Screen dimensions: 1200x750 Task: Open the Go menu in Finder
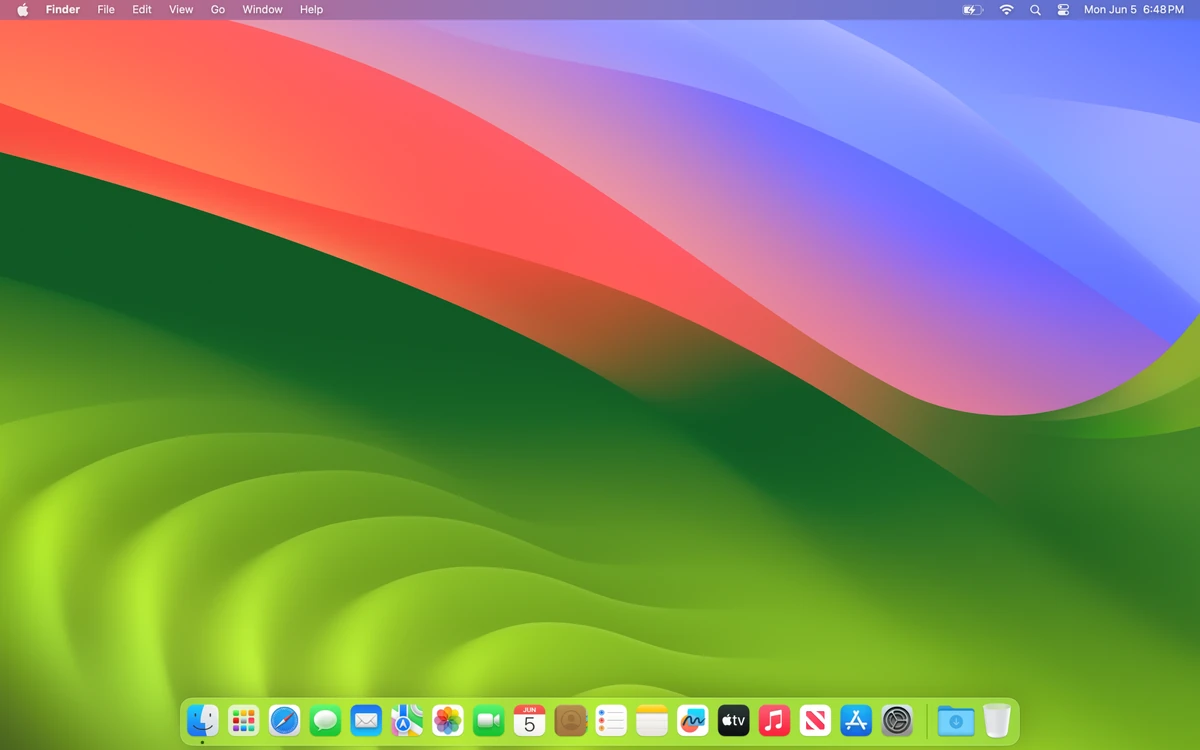click(217, 10)
